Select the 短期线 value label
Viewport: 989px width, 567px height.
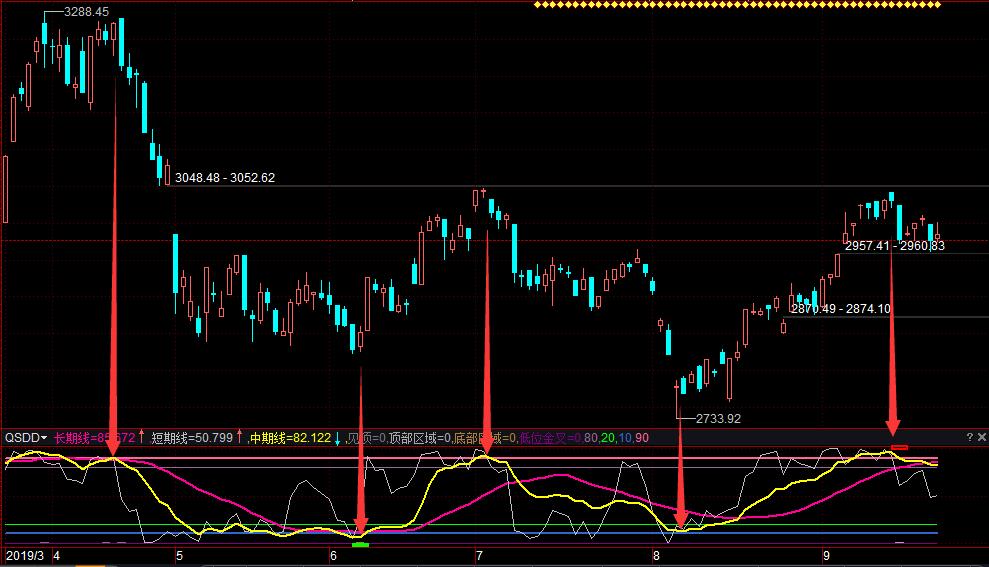click(x=191, y=437)
